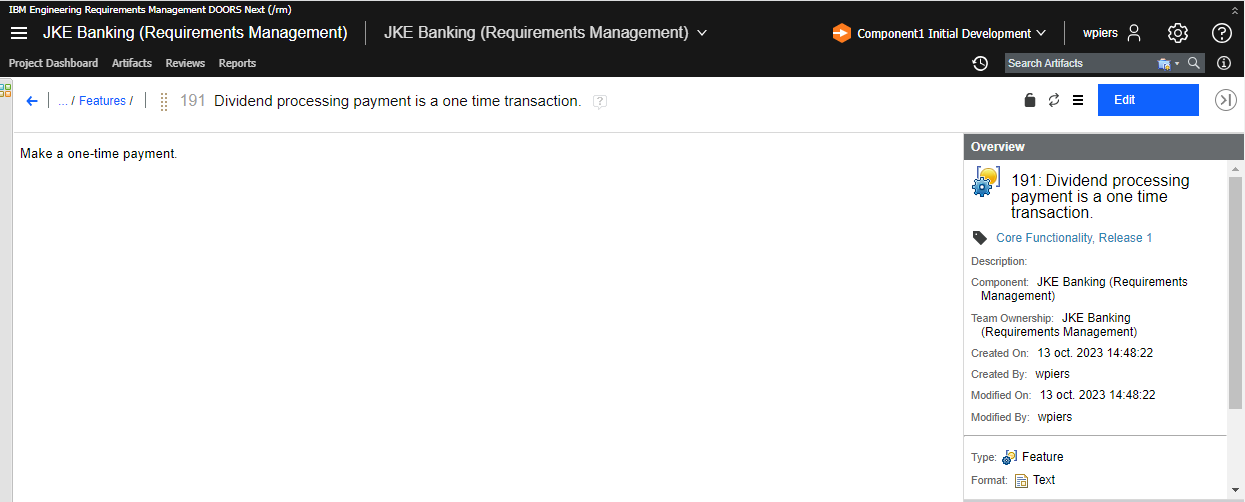Focus the Search Artifacts field
This screenshot has width=1245, height=502.
(1078, 63)
